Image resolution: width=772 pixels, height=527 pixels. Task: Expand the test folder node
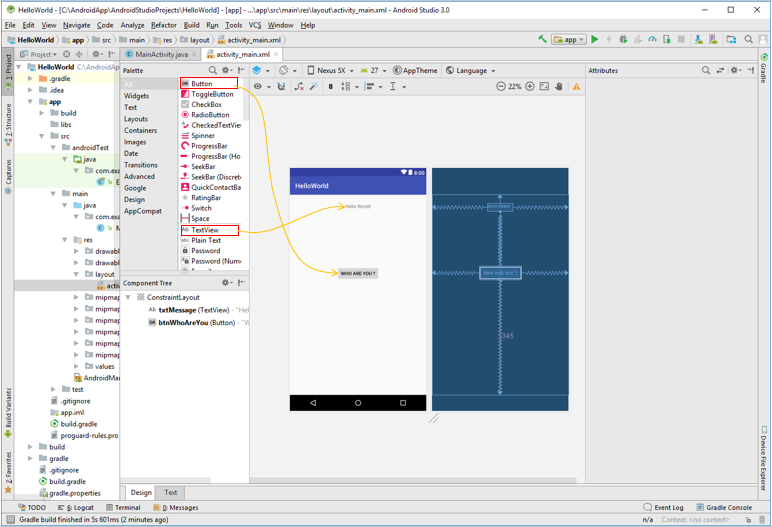53,389
